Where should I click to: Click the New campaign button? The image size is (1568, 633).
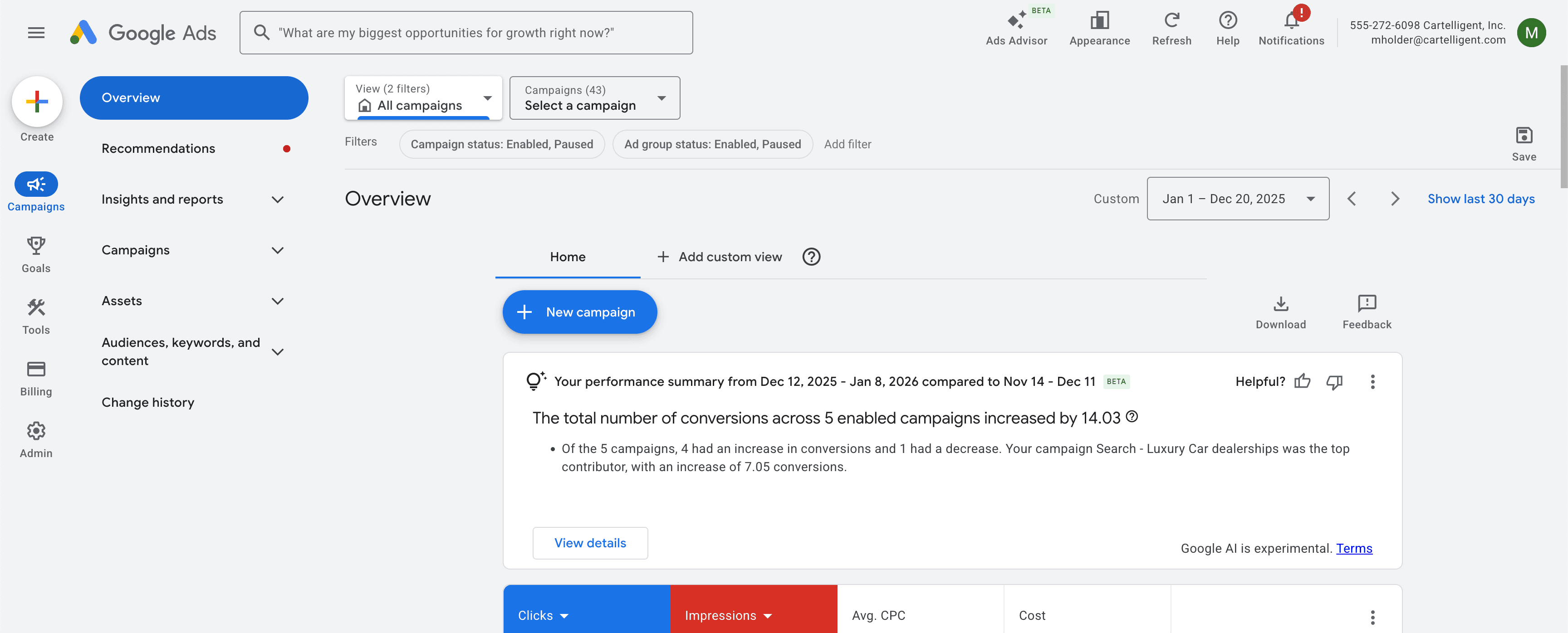pos(579,312)
